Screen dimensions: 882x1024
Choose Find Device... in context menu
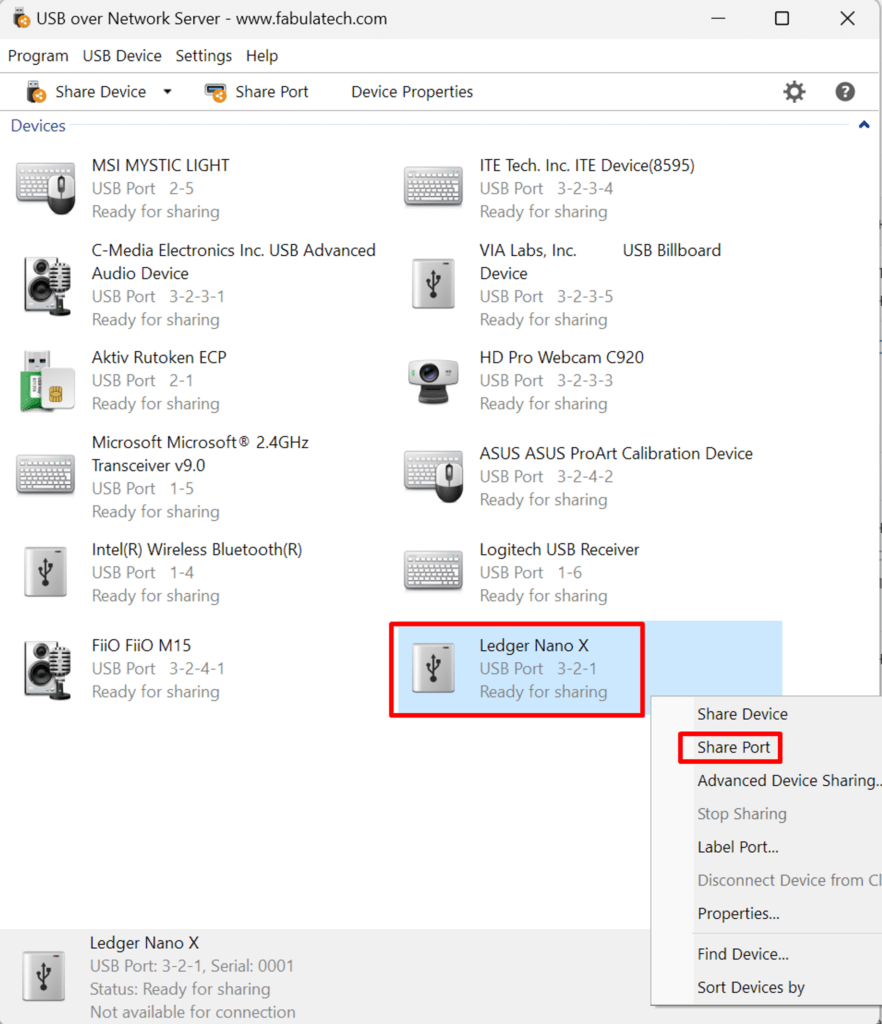click(742, 954)
